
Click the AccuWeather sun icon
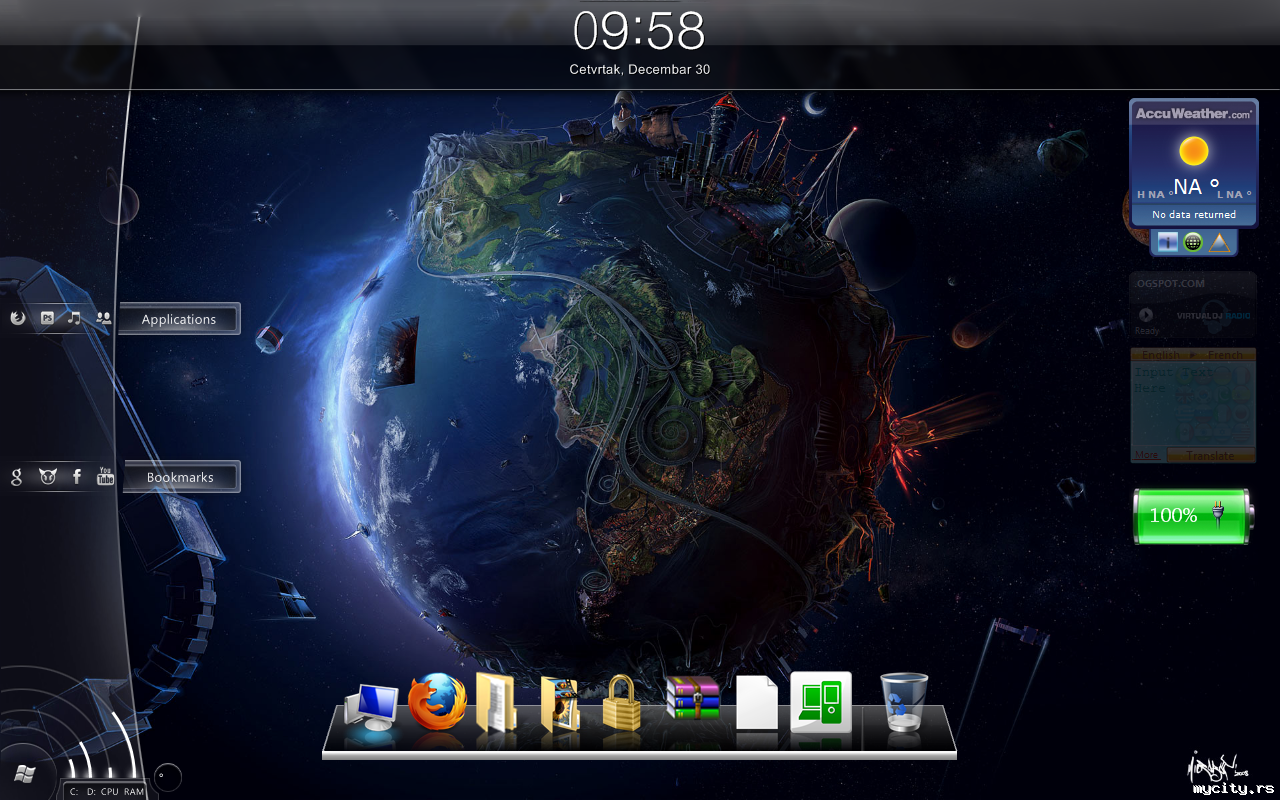(x=1193, y=151)
